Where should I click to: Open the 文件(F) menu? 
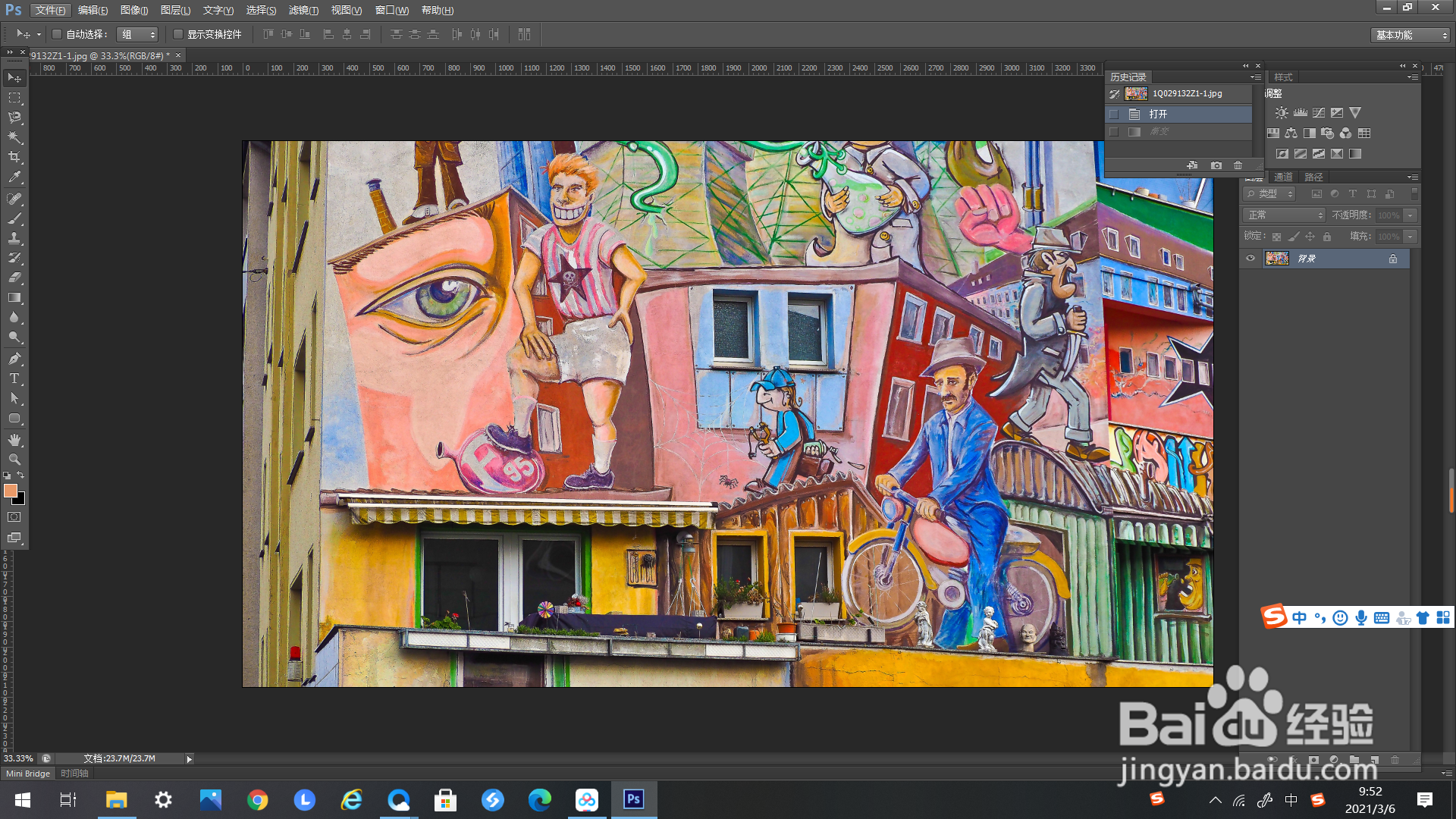[x=50, y=11]
